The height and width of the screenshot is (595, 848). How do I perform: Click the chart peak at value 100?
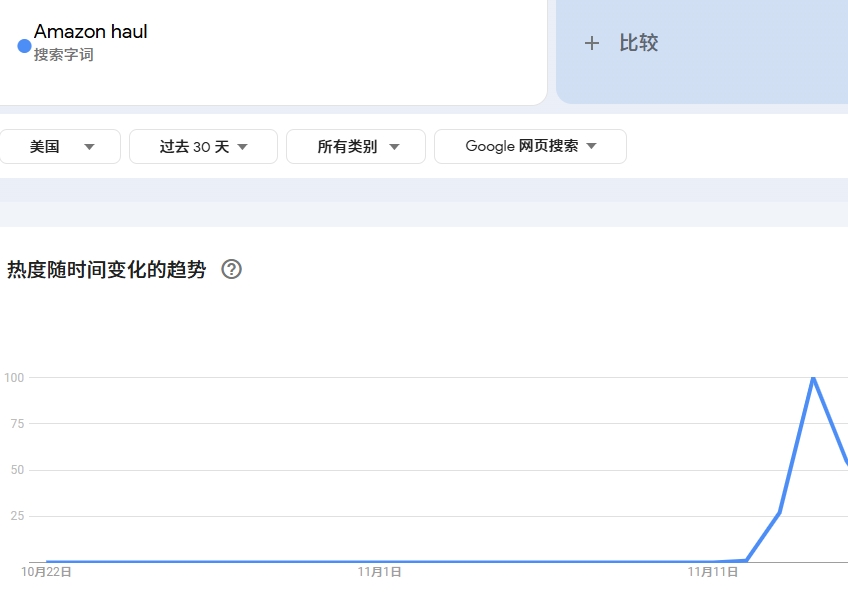[x=813, y=378]
